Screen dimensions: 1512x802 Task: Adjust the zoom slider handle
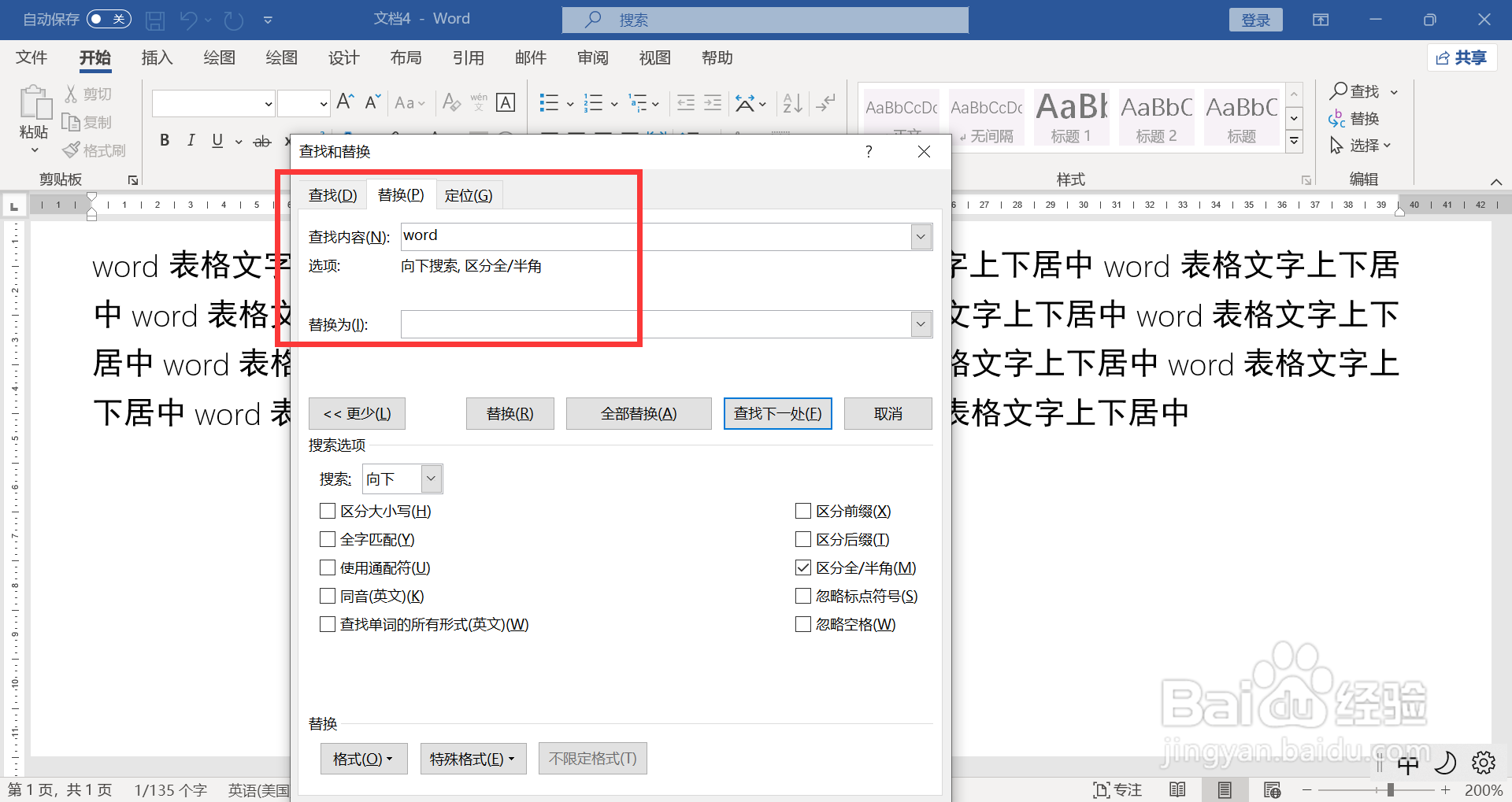coord(1391,789)
